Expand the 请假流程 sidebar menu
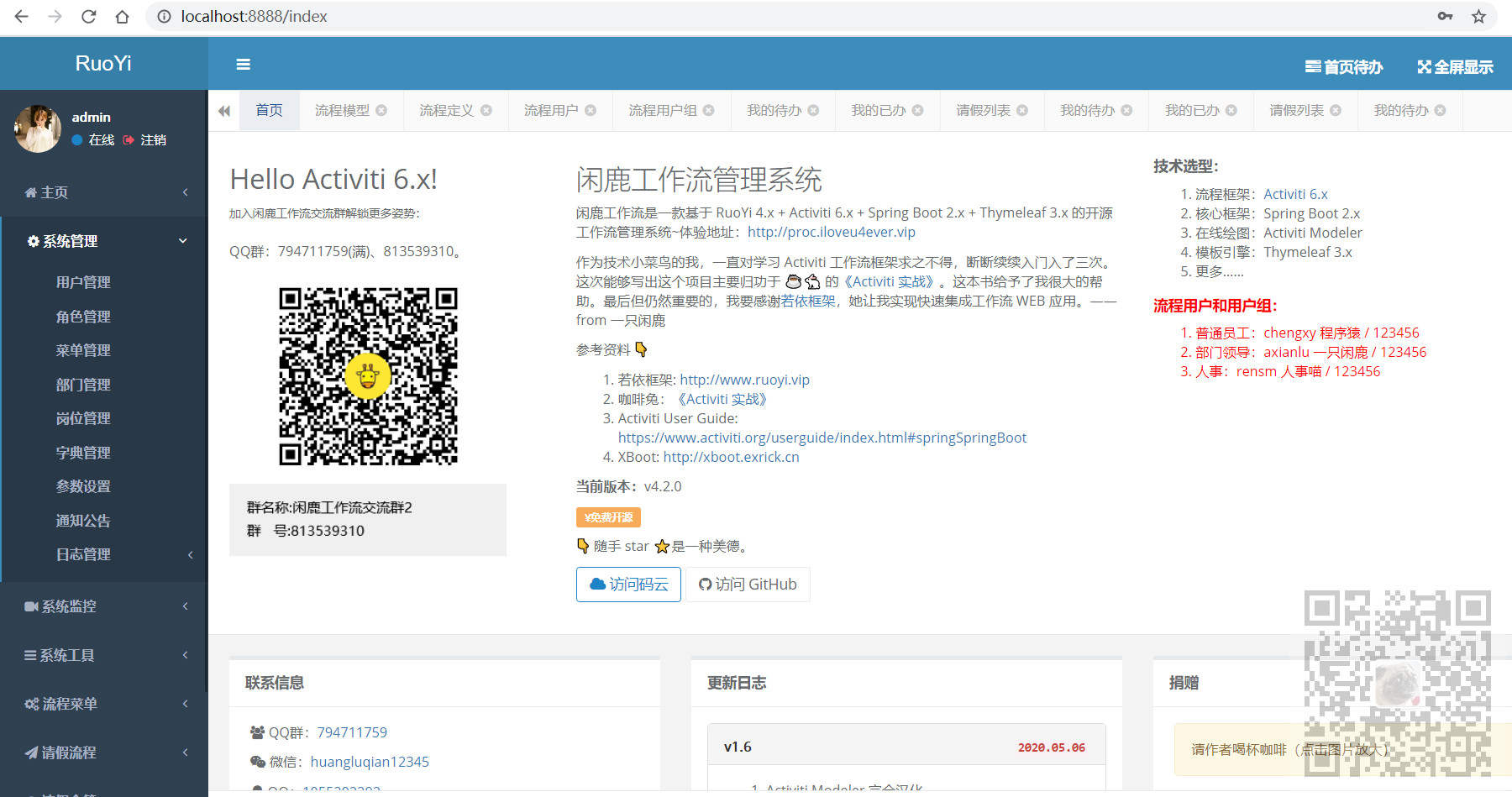1512x797 pixels. click(104, 752)
